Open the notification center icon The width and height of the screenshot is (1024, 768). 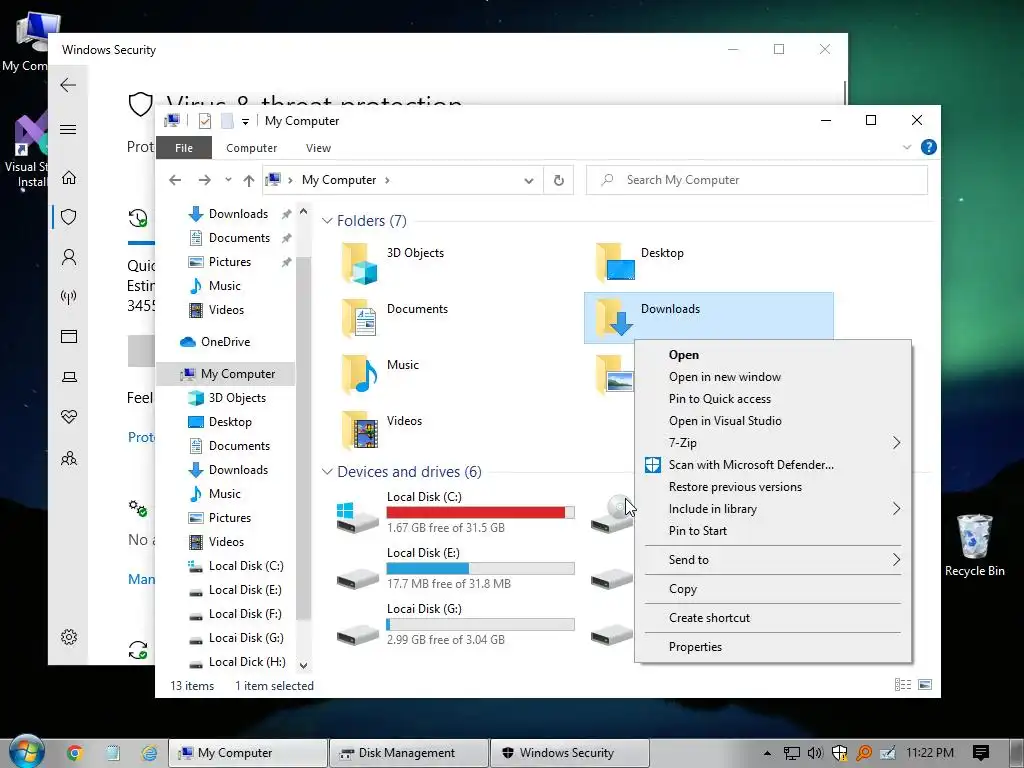(980, 753)
